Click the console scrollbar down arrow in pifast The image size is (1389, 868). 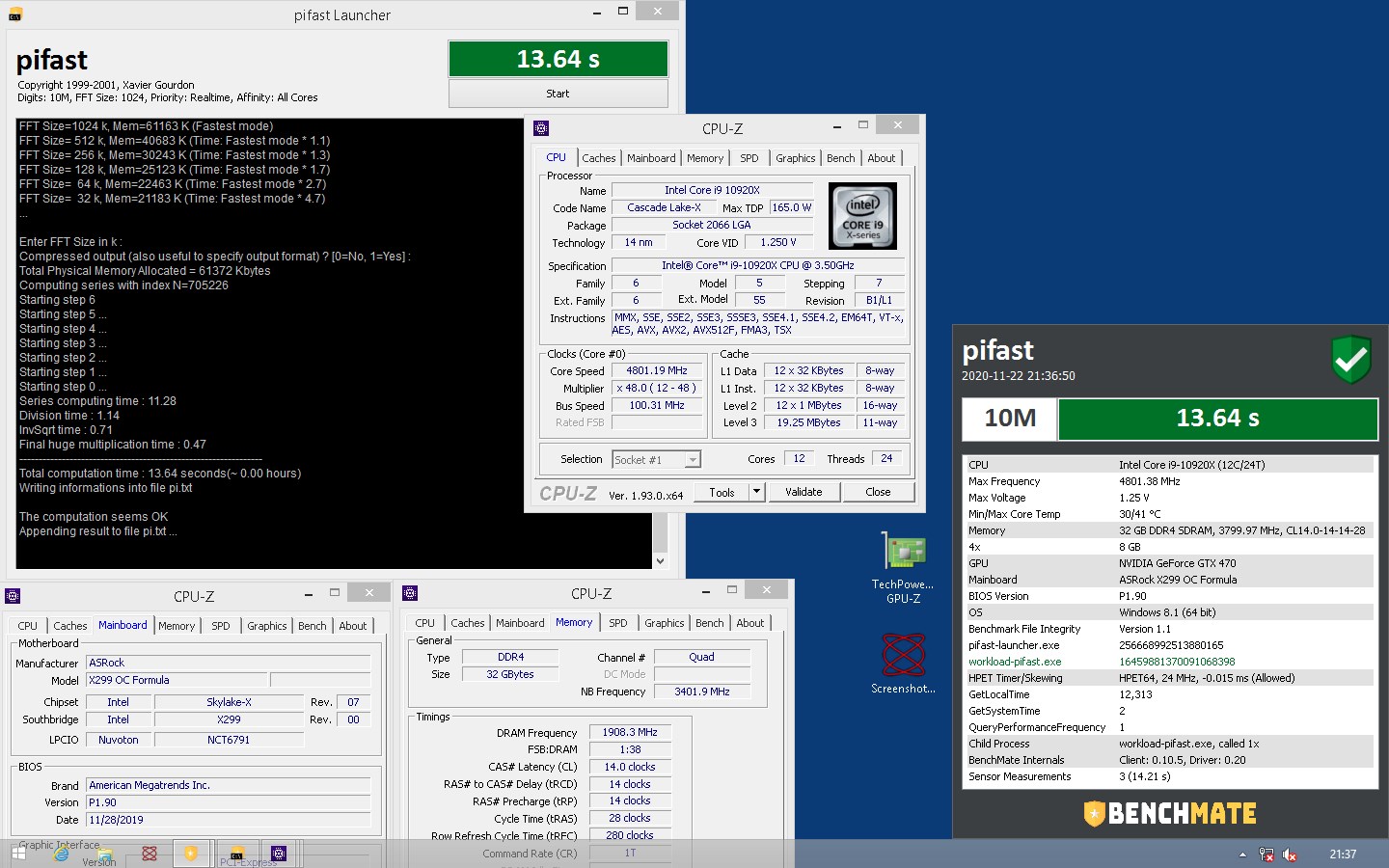[x=661, y=560]
